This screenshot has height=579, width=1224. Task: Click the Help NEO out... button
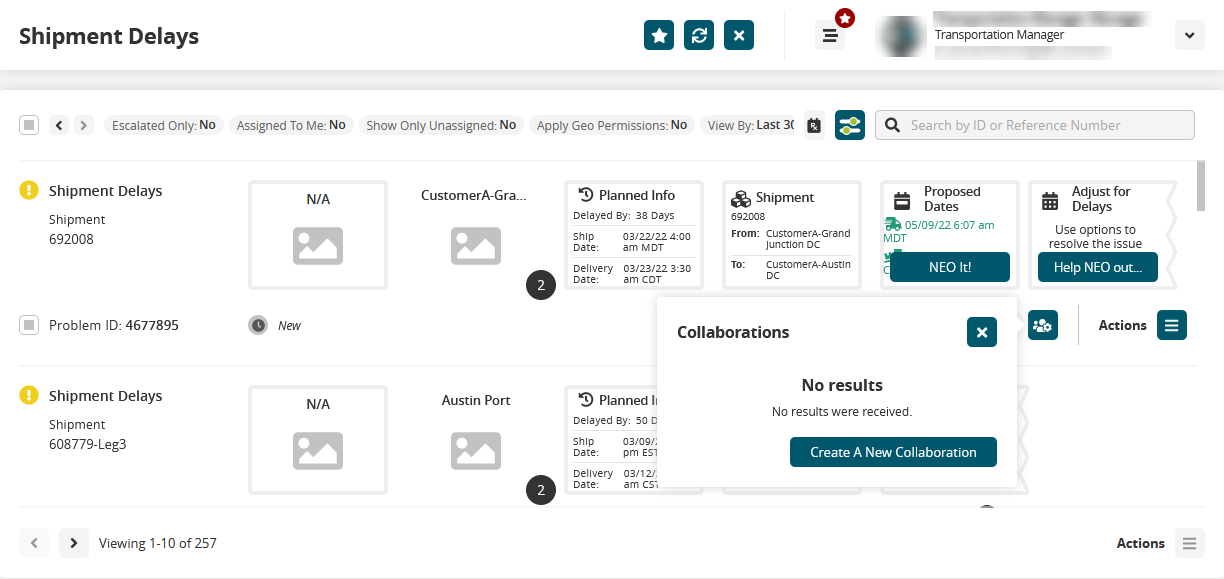(1097, 267)
